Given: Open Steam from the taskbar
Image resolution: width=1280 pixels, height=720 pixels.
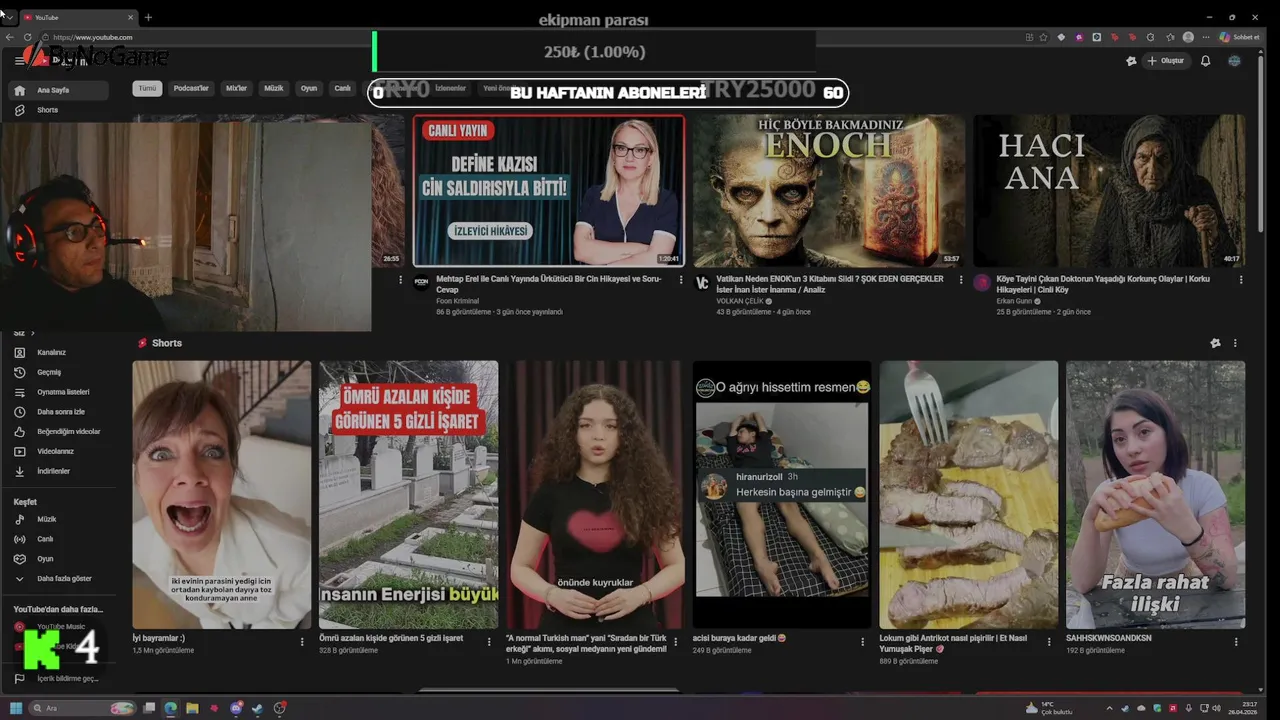Looking at the screenshot, I should point(258,708).
